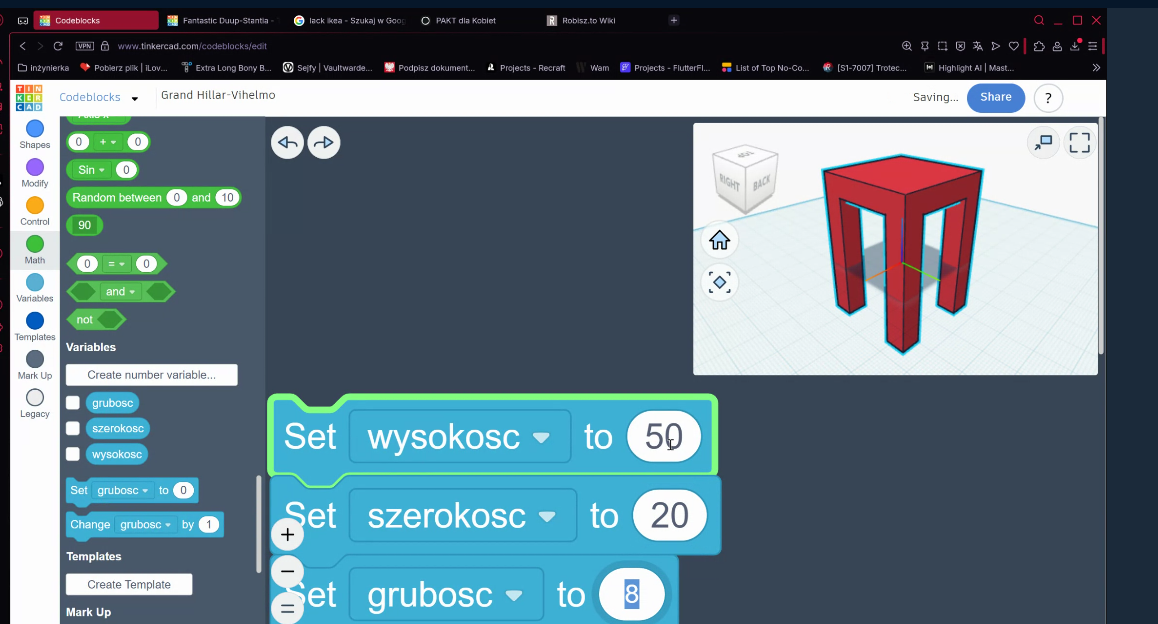Reload the browser page
The width and height of the screenshot is (1158, 624).
[x=58, y=46]
